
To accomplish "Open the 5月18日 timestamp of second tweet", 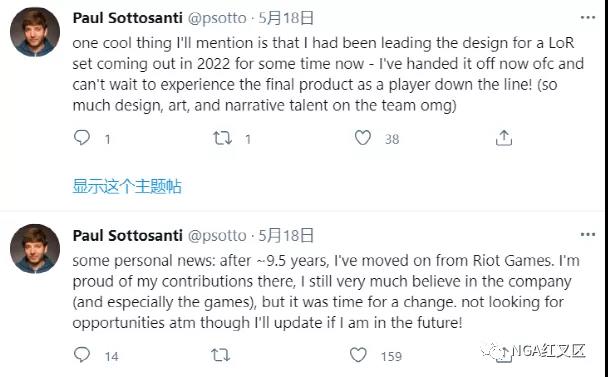I will click(286, 235).
